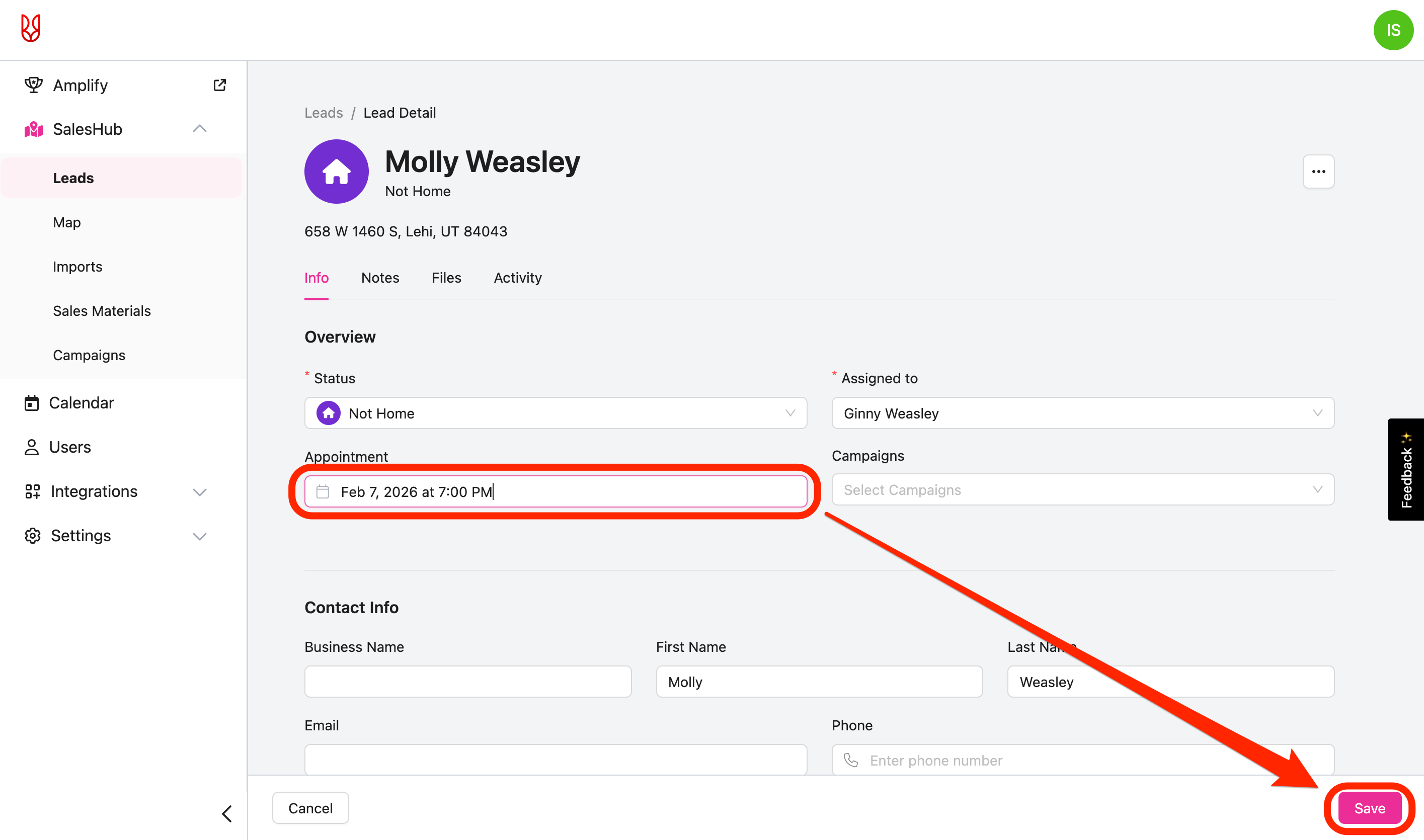The image size is (1424, 840).
Task: Open the Feedback side panel
Action: pyautogui.click(x=1406, y=470)
